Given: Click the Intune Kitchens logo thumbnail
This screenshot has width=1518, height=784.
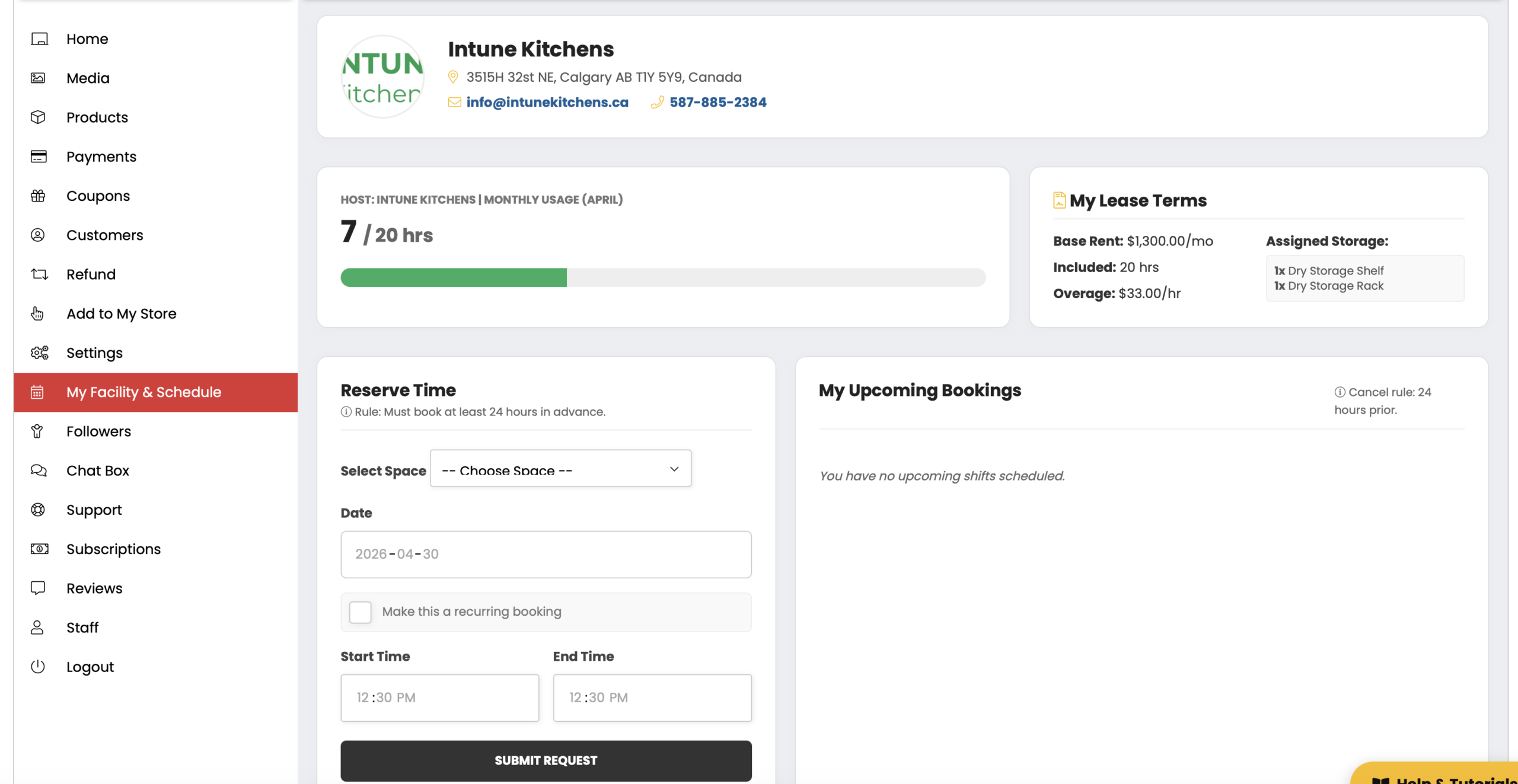Looking at the screenshot, I should pyautogui.click(x=382, y=77).
